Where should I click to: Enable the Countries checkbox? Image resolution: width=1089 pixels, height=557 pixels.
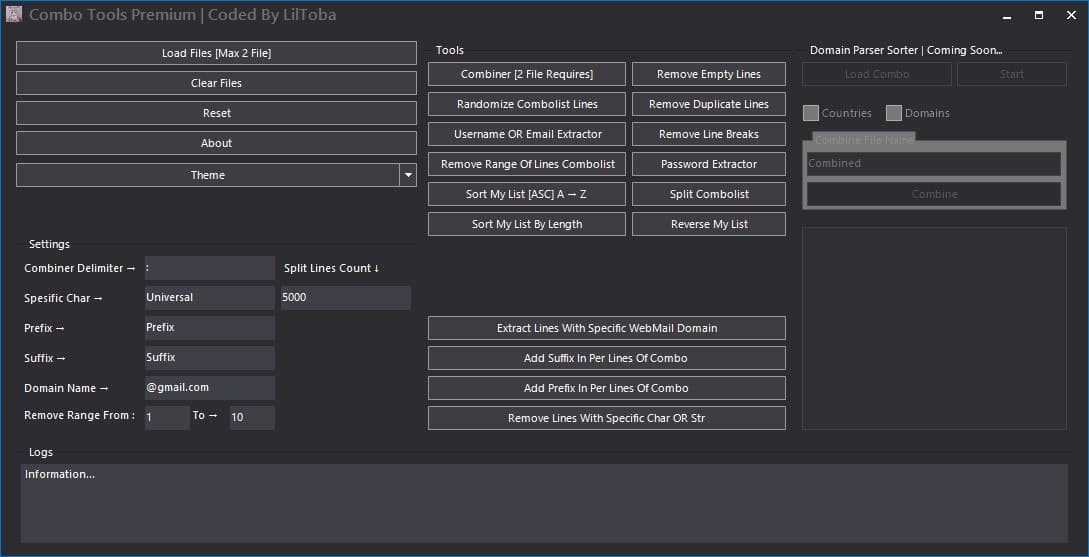(811, 113)
